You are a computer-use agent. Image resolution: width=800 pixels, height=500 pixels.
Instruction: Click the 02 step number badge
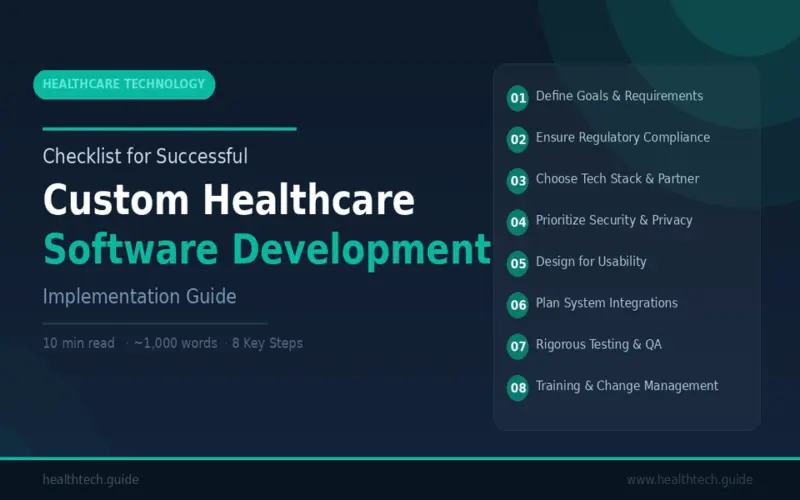(x=518, y=139)
